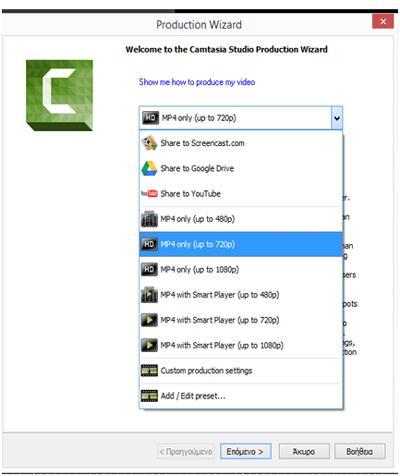Viewport: 400px width, 476px height.
Task: Select highlighted MP4 only (up to 720p) entry
Action: click(x=241, y=244)
